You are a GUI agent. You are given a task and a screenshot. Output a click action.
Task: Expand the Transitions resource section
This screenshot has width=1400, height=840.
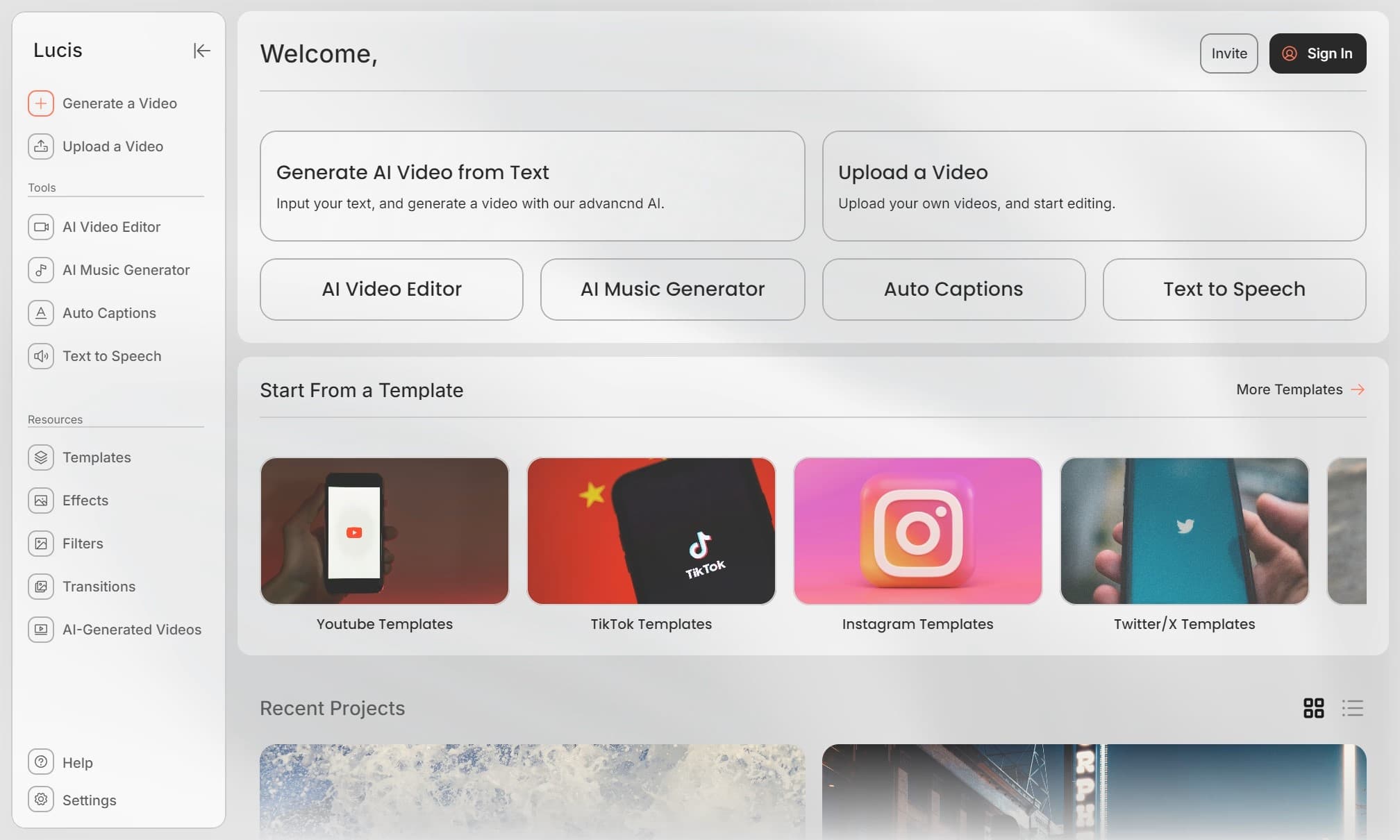(x=98, y=586)
